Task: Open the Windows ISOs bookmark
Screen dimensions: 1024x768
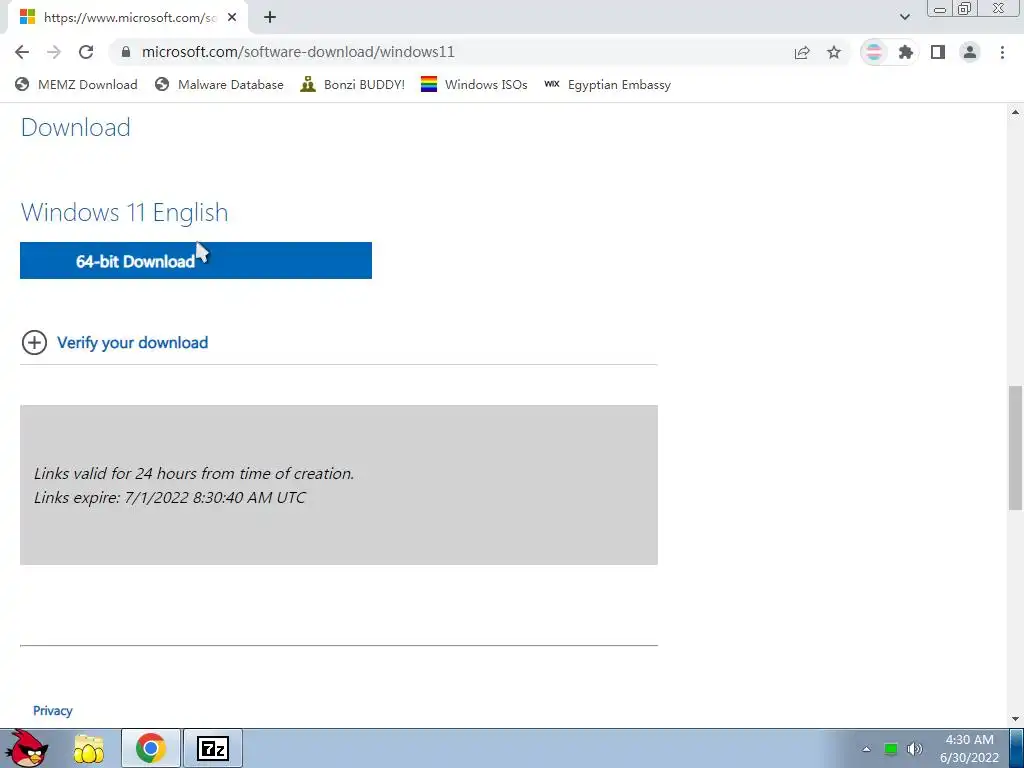Action: [x=474, y=84]
